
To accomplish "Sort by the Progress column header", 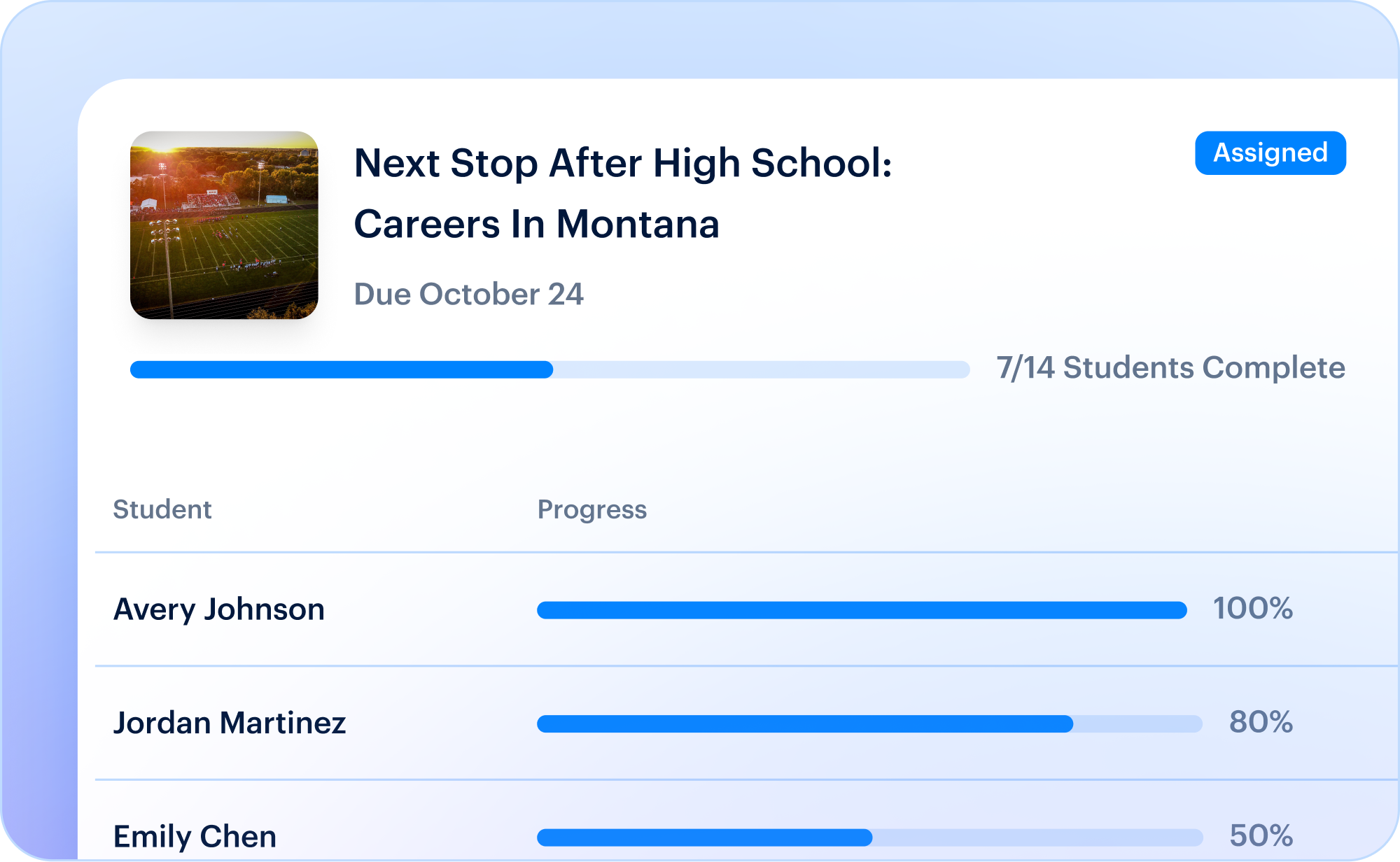I will (592, 510).
